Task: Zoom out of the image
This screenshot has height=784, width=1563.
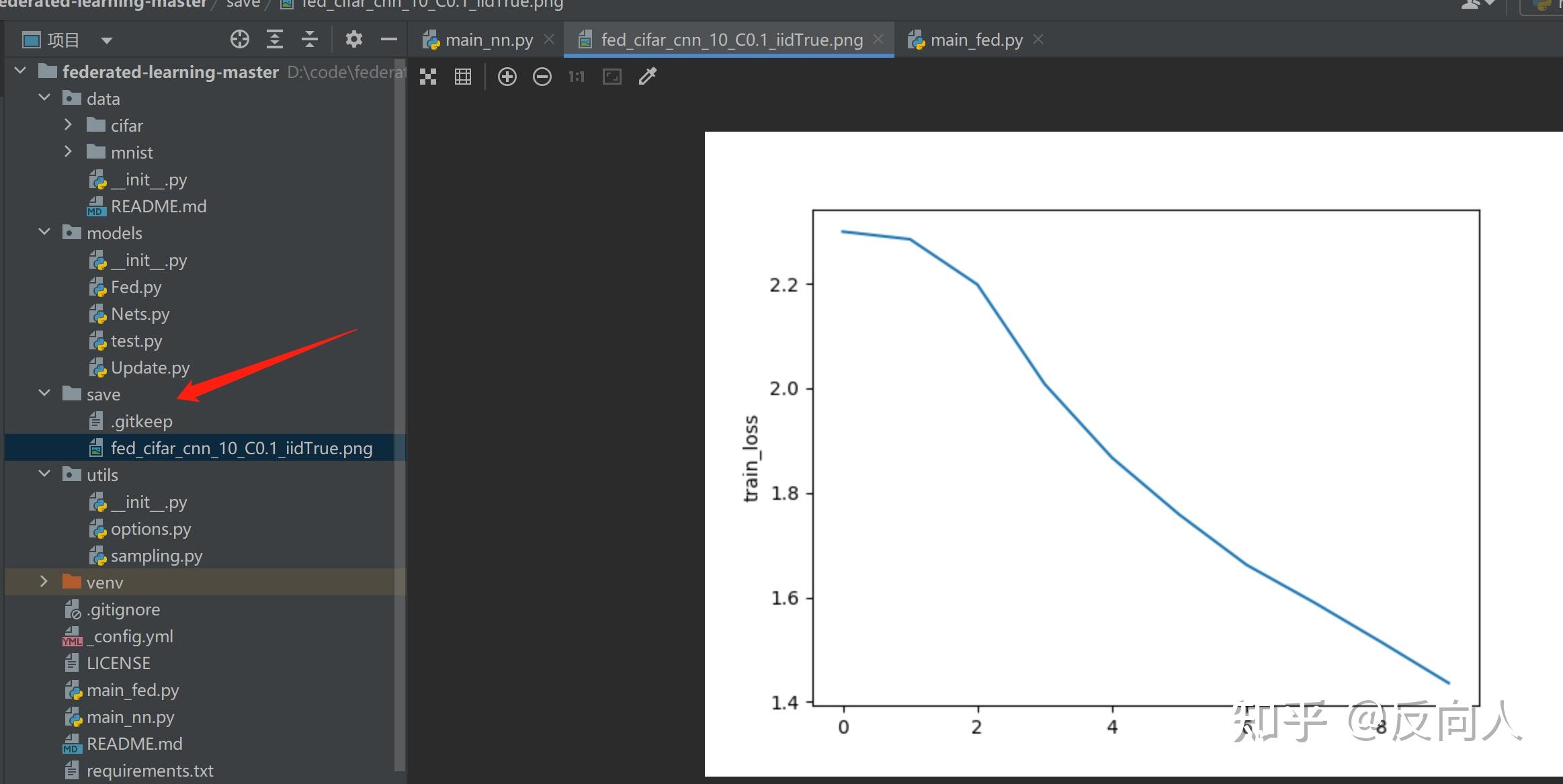Action: [542, 77]
